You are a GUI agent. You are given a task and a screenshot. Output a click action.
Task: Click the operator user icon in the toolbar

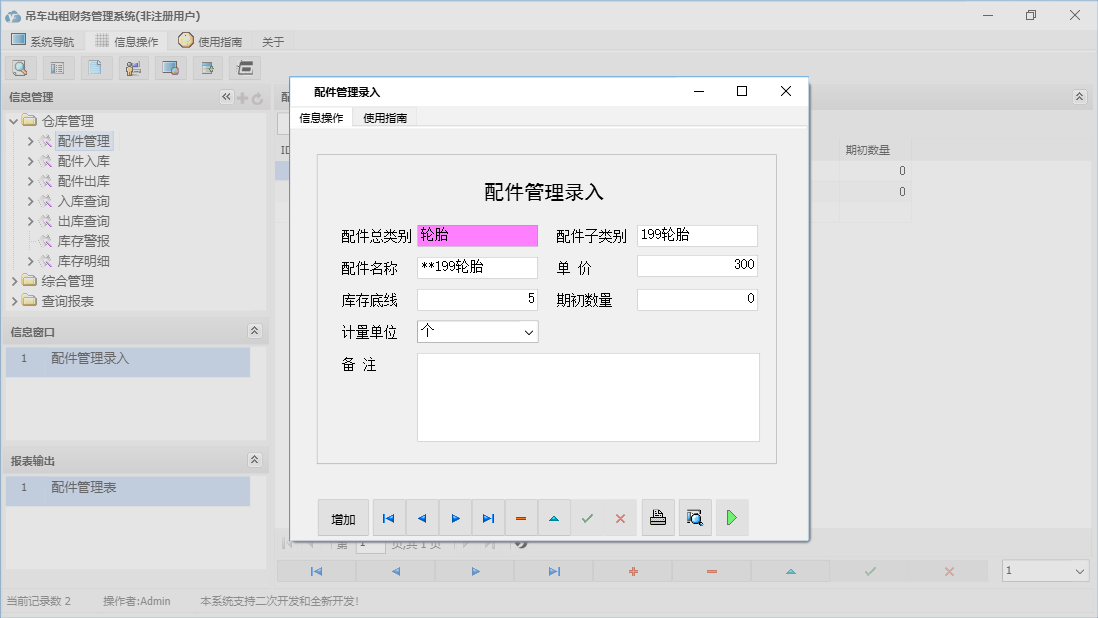click(133, 67)
